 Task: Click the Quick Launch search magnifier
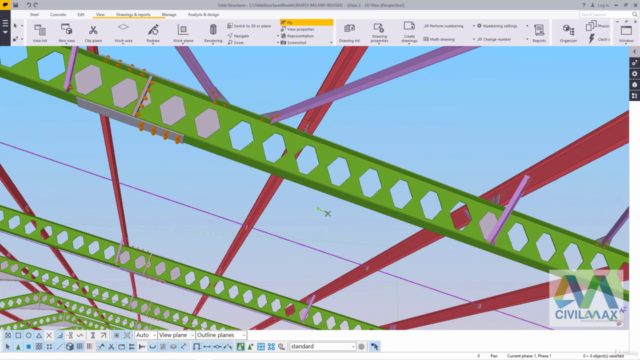[x=634, y=14]
